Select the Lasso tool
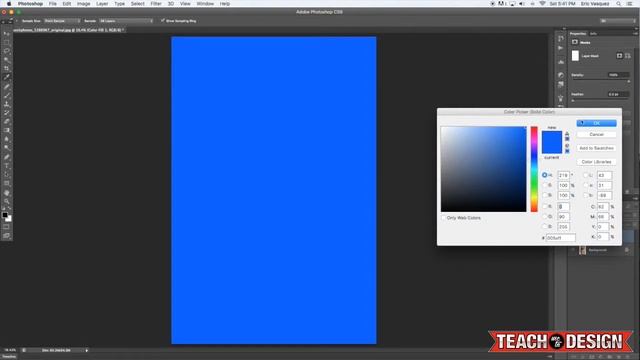640x360 pixels. (7, 51)
